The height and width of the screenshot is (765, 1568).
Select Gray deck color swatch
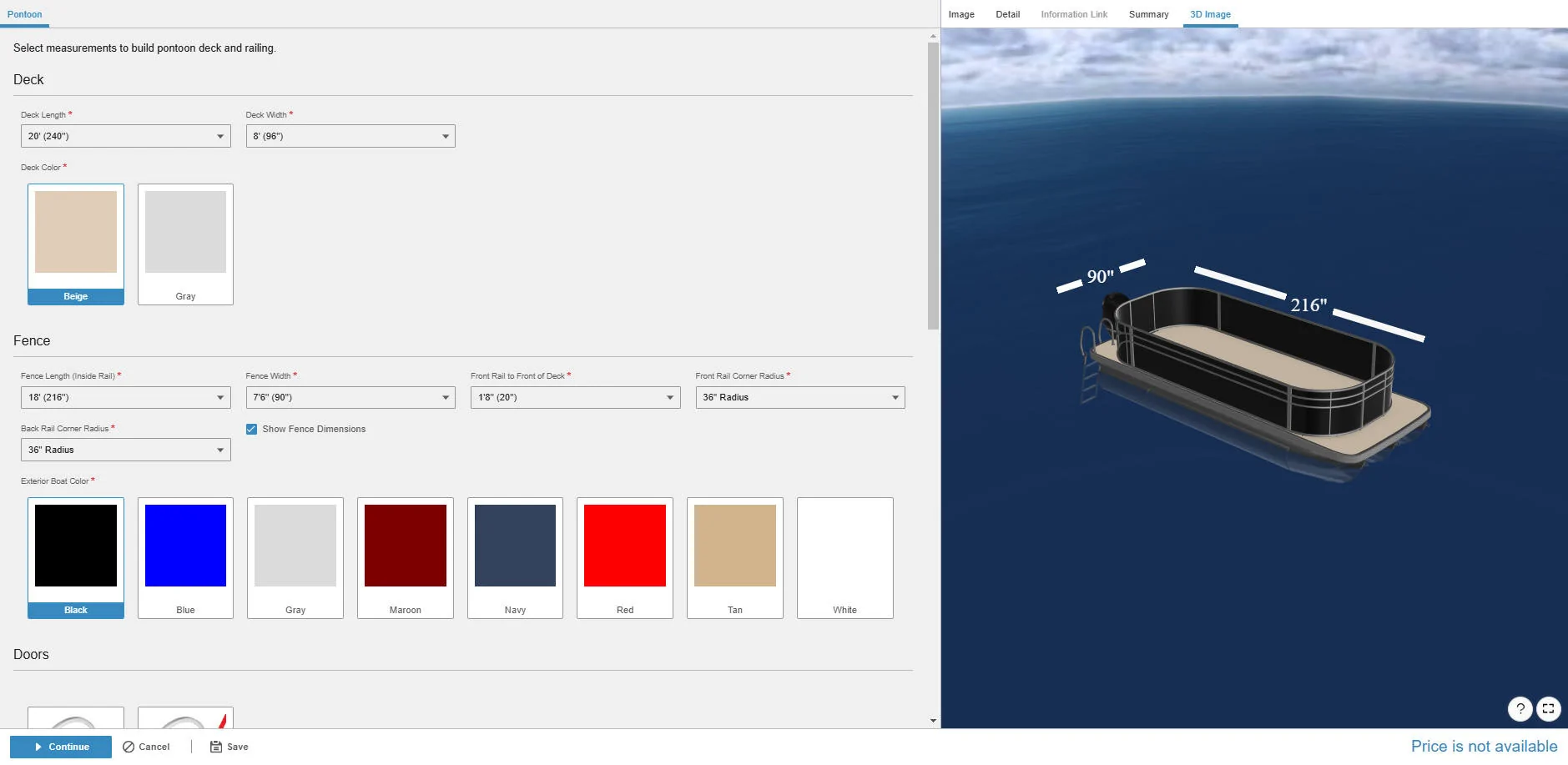(185, 244)
